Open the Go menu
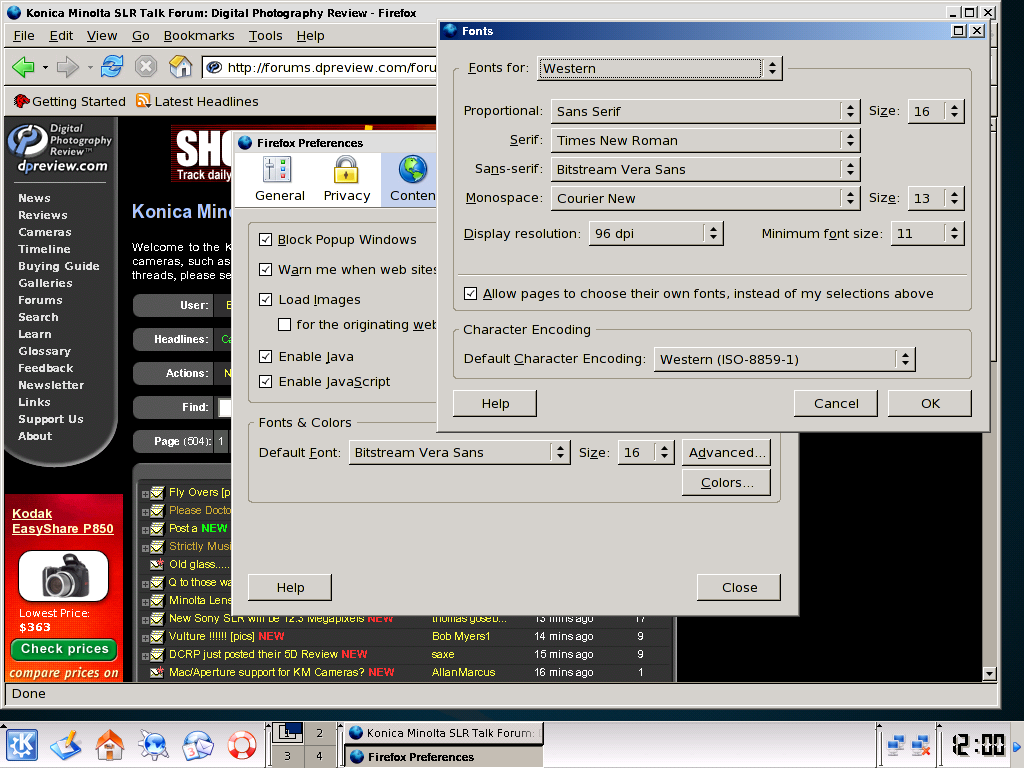Image resolution: width=1024 pixels, height=768 pixels. [x=140, y=36]
